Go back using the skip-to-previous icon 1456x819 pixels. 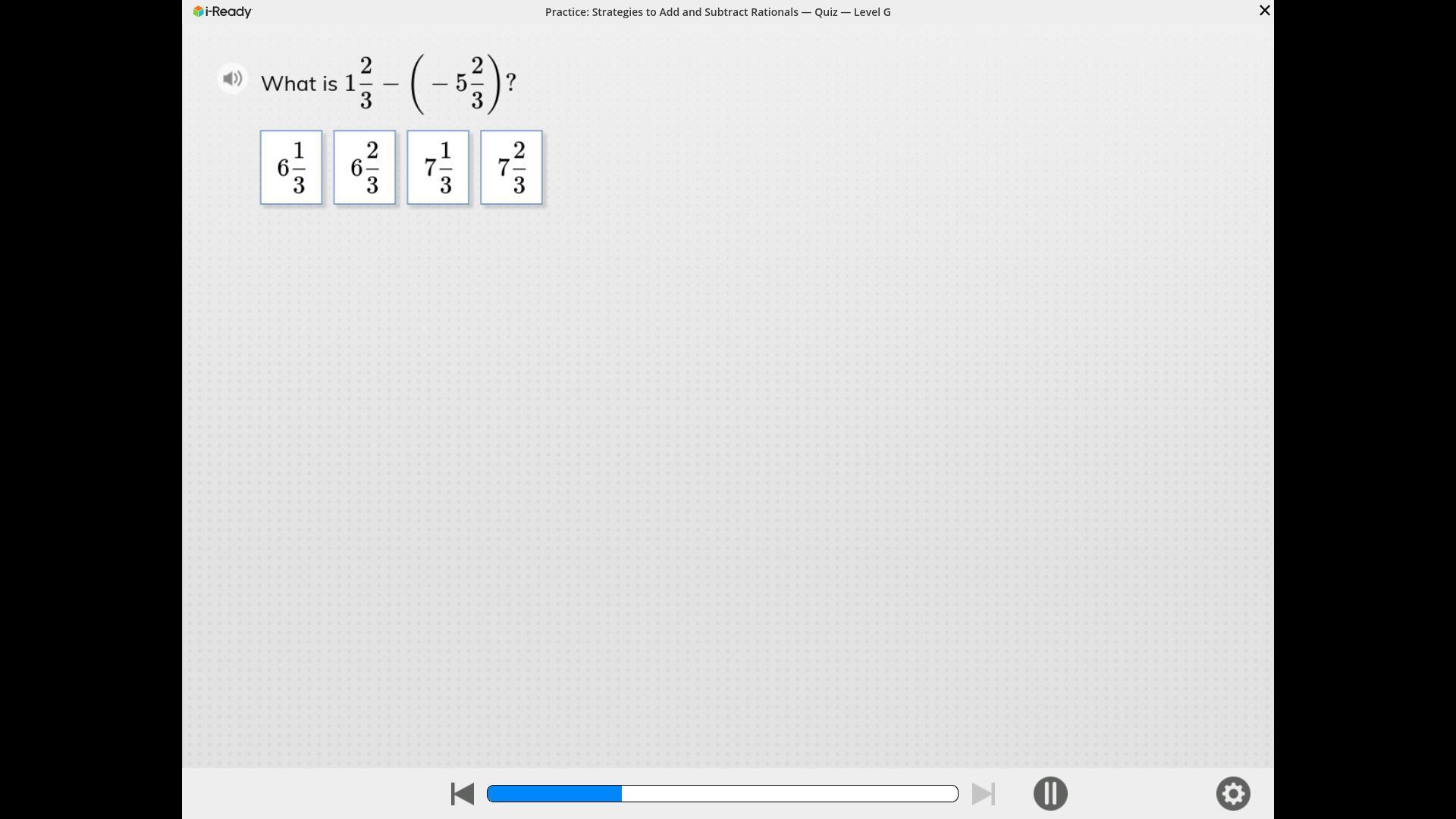(x=462, y=793)
